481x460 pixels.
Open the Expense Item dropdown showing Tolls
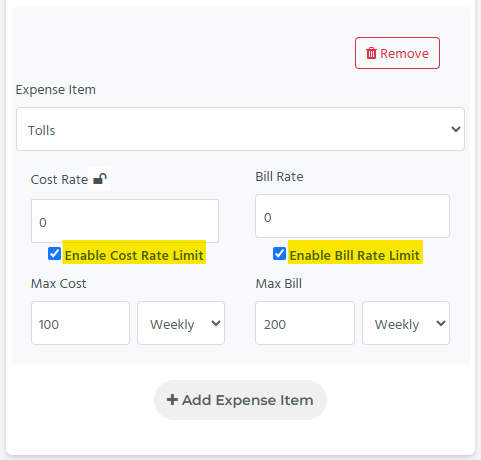(240, 129)
